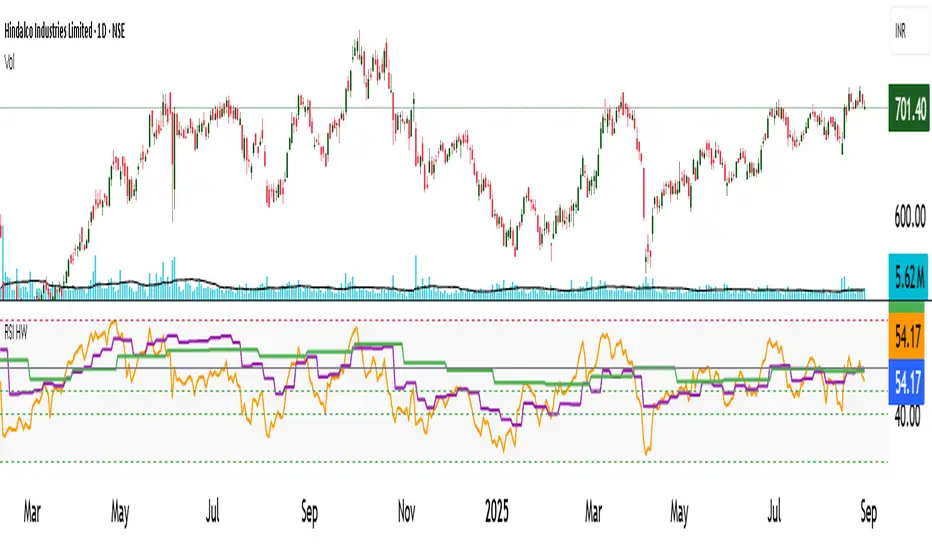
Task: Click the last Sep time axis label
Action: 868,512
